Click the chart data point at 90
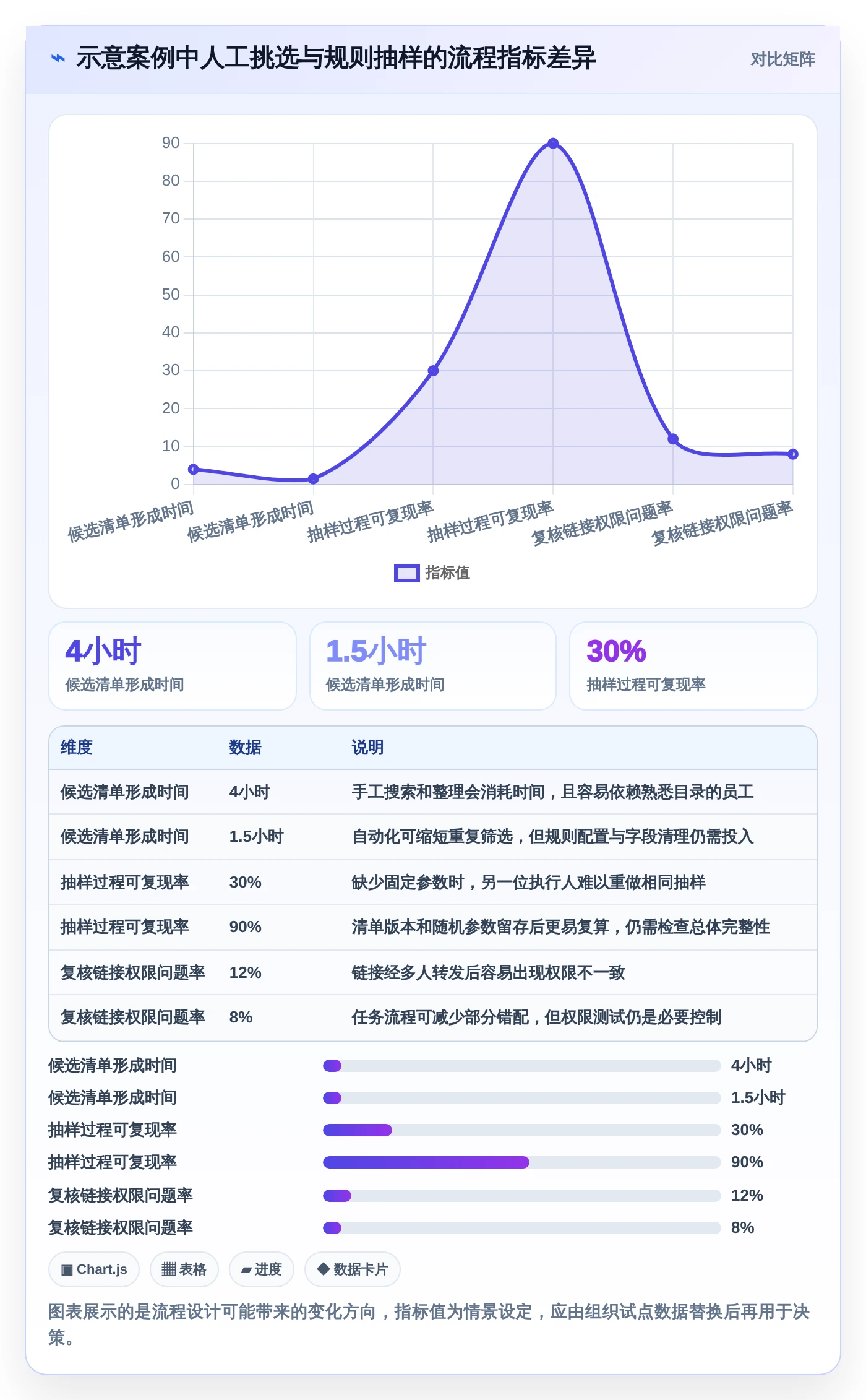The height and width of the screenshot is (1400, 866). [x=553, y=144]
